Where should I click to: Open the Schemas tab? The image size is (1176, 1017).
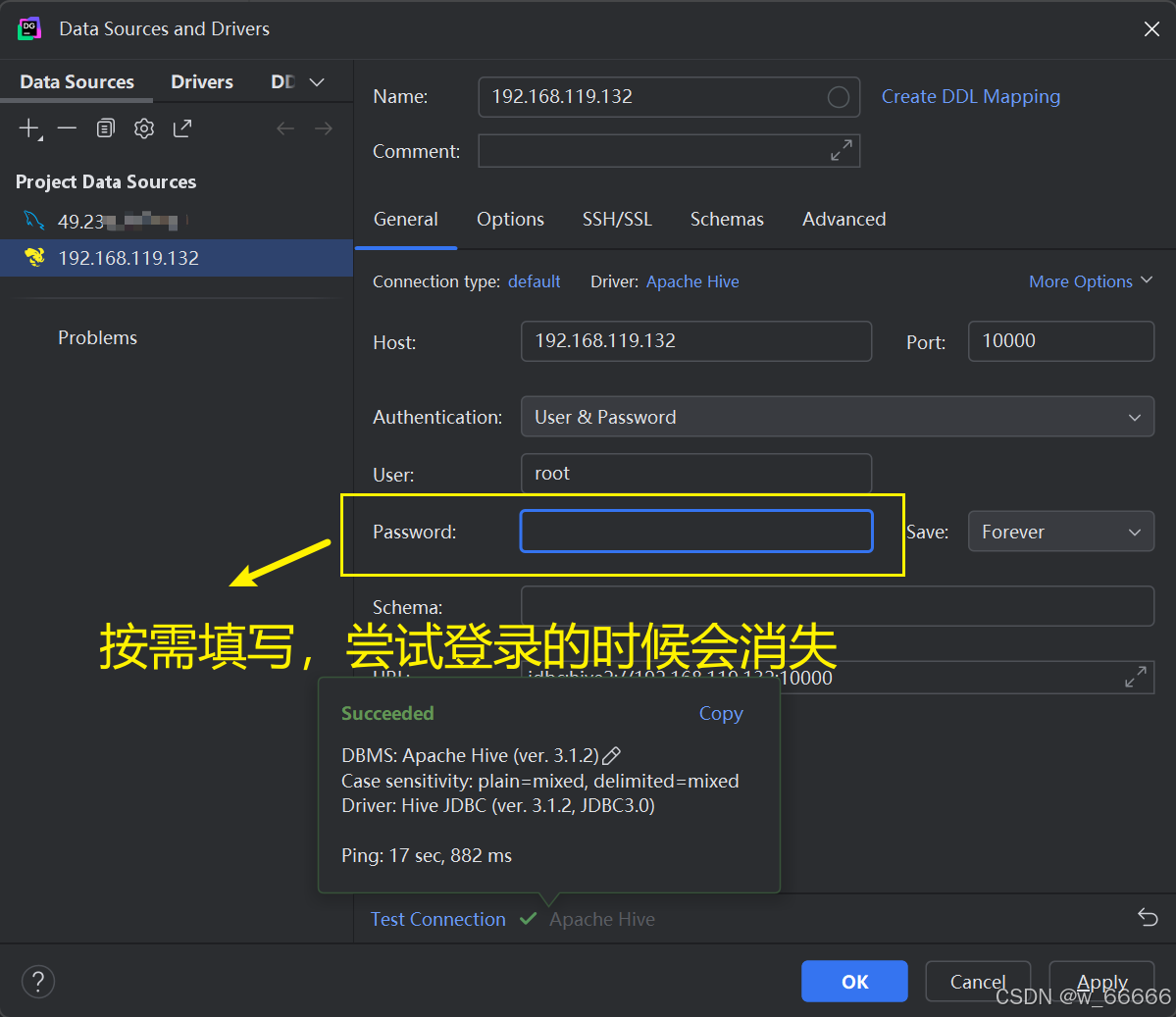727,219
